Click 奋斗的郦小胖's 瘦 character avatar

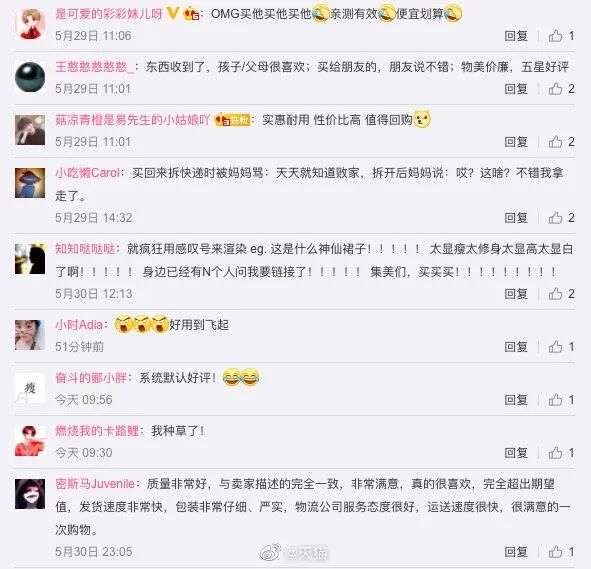(x=30, y=388)
